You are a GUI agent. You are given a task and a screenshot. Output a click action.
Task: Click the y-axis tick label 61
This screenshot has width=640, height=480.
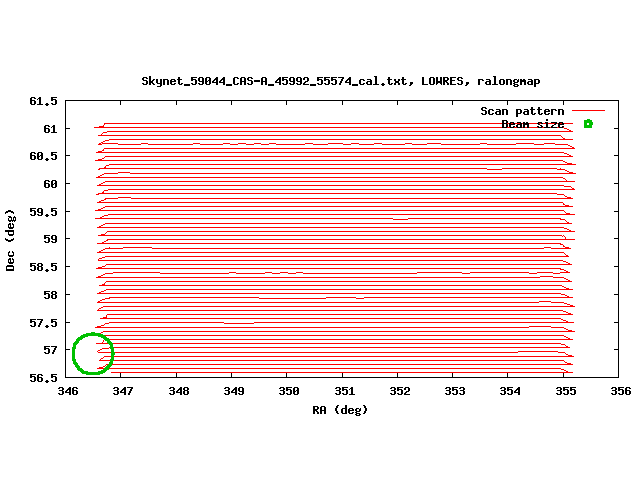click(50, 129)
